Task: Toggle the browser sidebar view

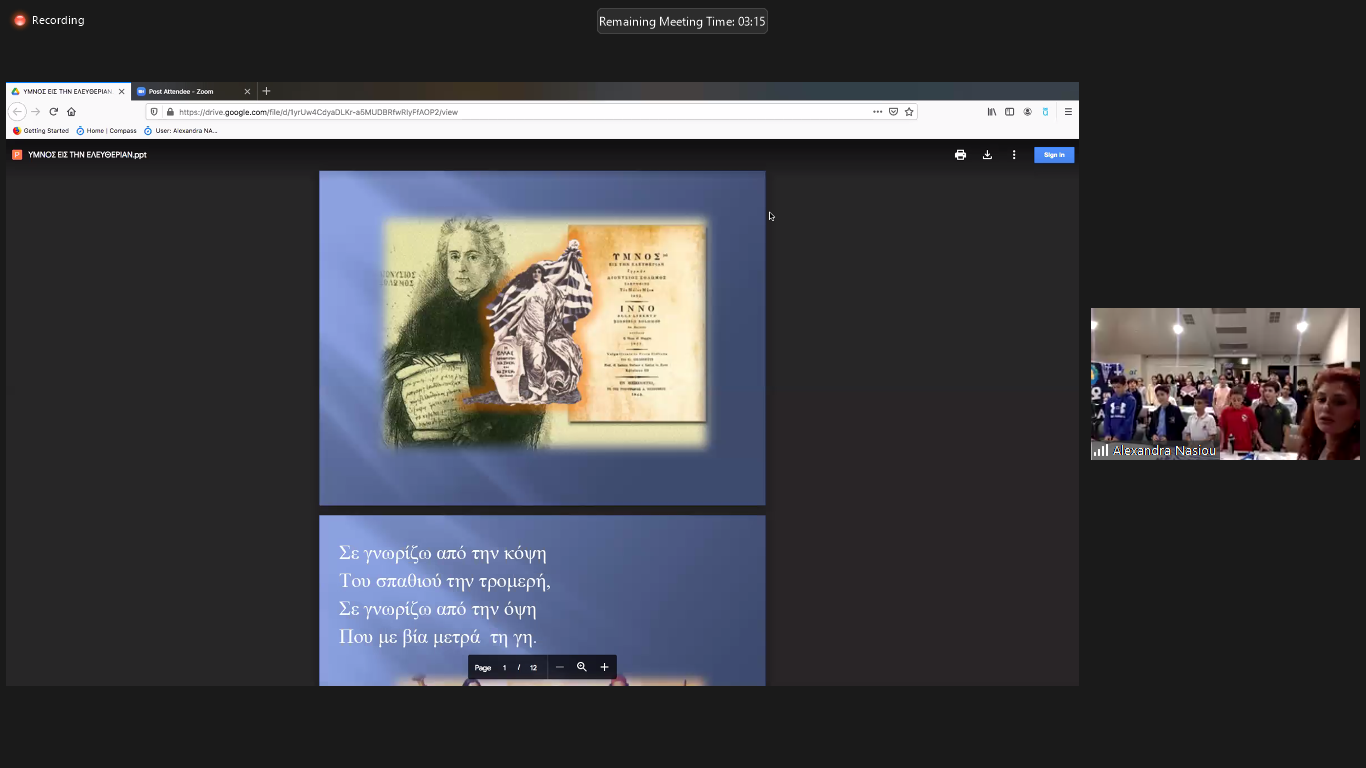Action: (x=1009, y=112)
